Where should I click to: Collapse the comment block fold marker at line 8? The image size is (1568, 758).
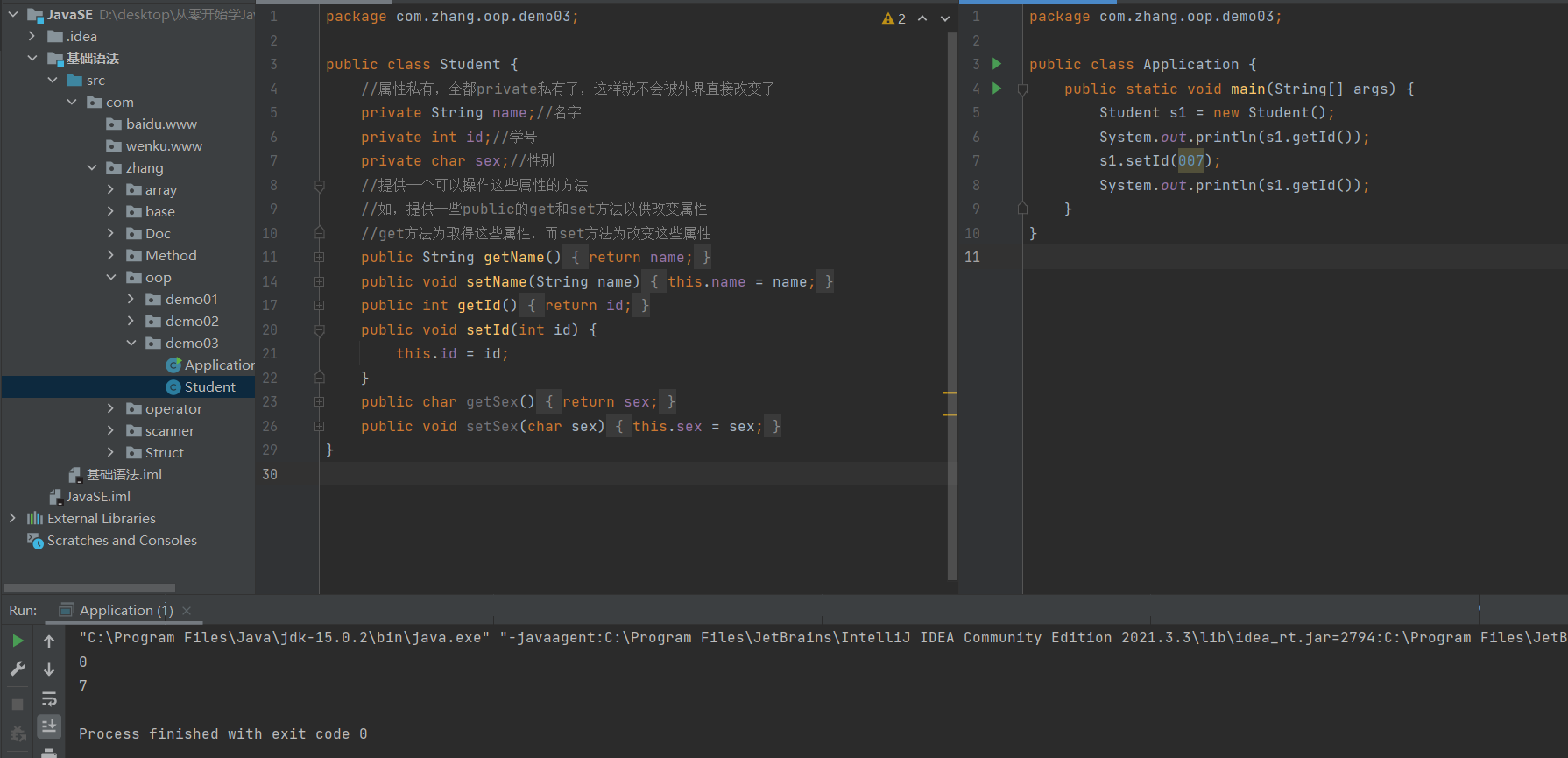click(x=320, y=186)
